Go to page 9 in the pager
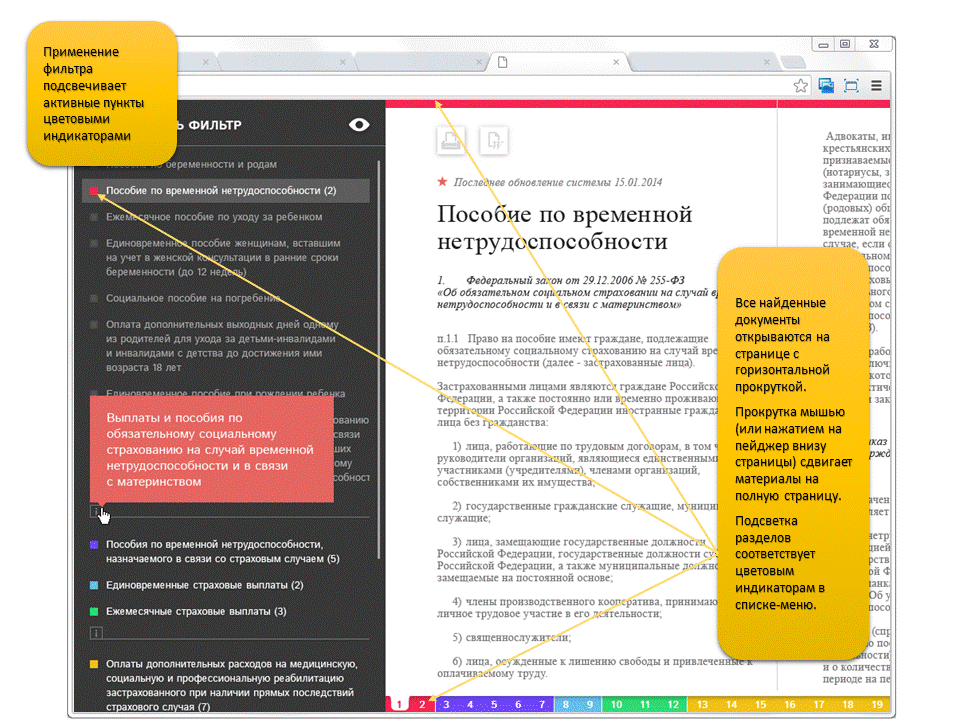The image size is (960, 720). pyautogui.click(x=590, y=704)
